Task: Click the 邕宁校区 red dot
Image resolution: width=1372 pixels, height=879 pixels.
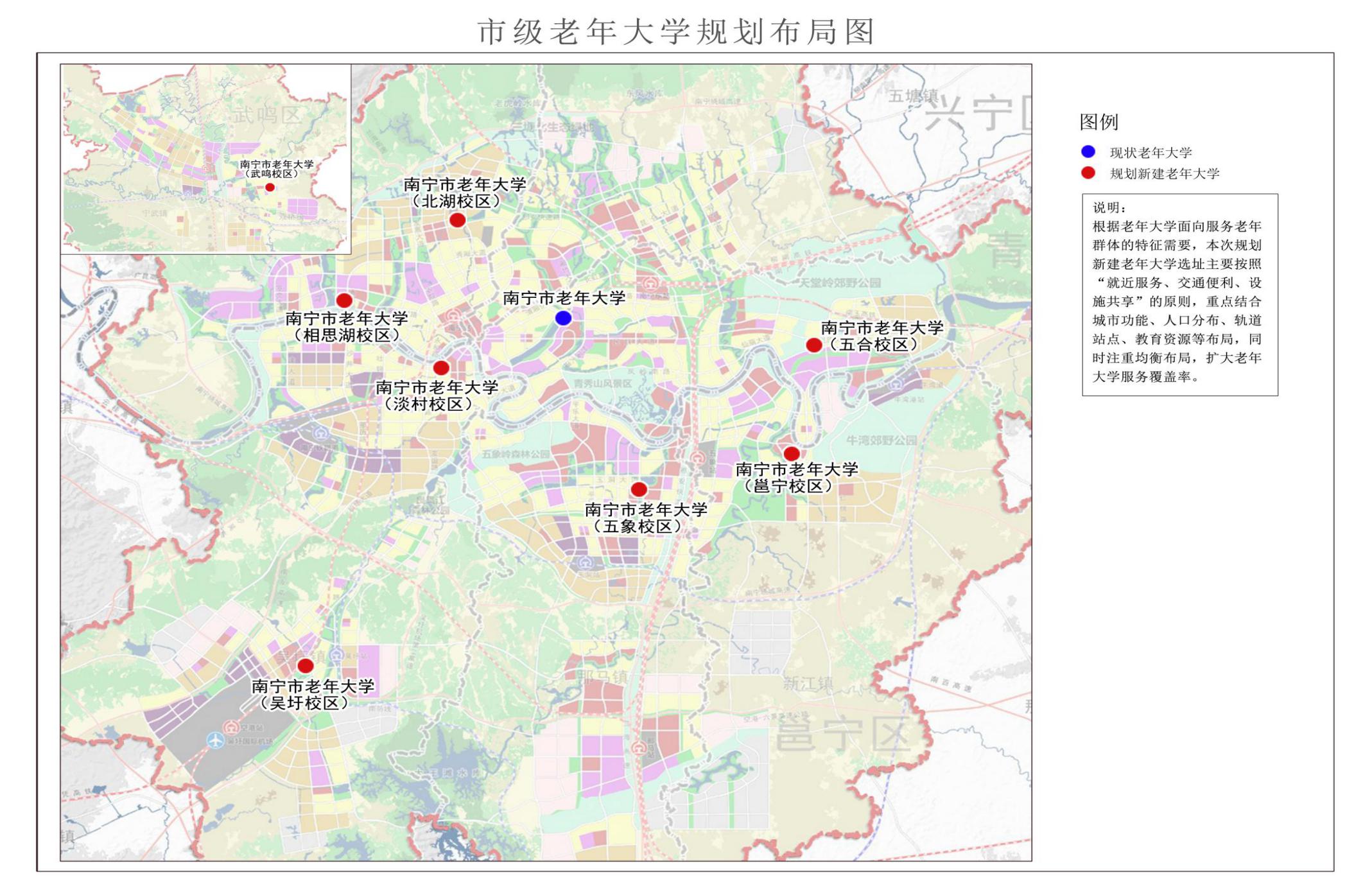Action: click(792, 454)
